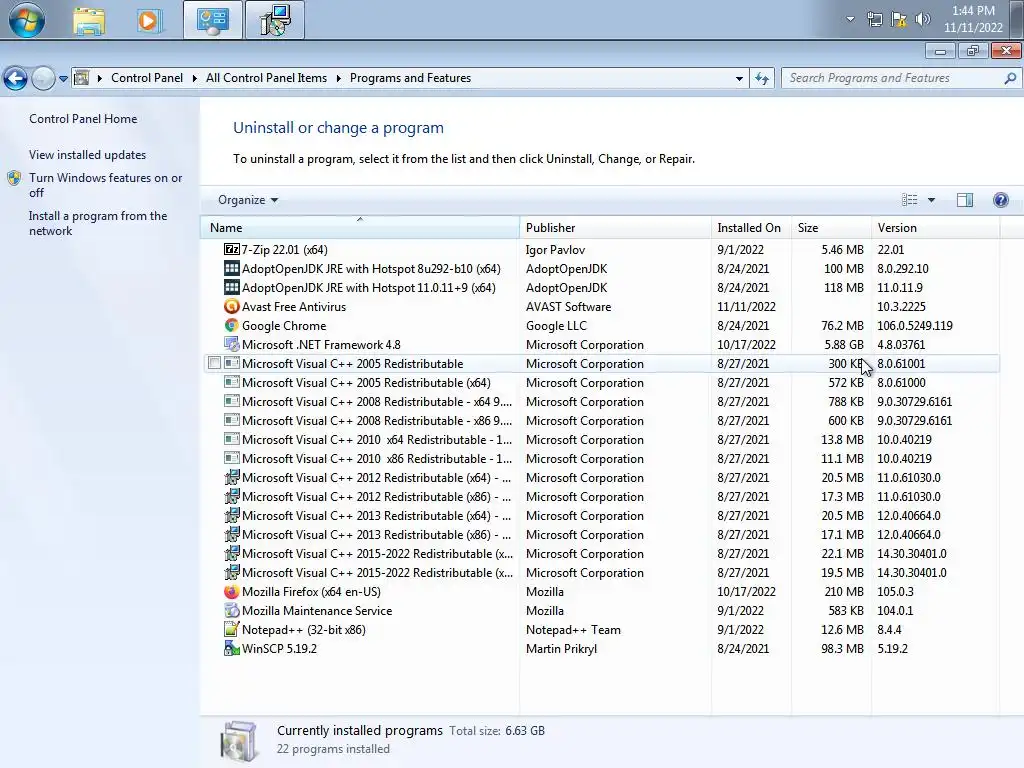Open the recent pages dropdown arrow
The image size is (1024, 768).
point(63,78)
